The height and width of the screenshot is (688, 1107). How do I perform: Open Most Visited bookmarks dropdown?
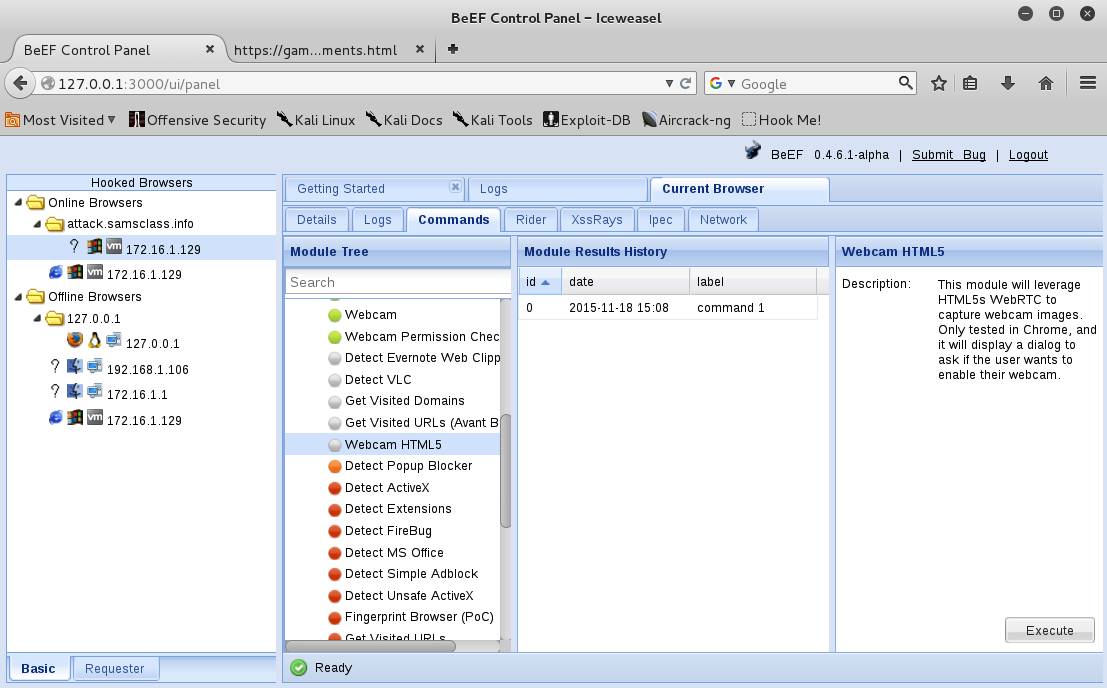pos(61,120)
